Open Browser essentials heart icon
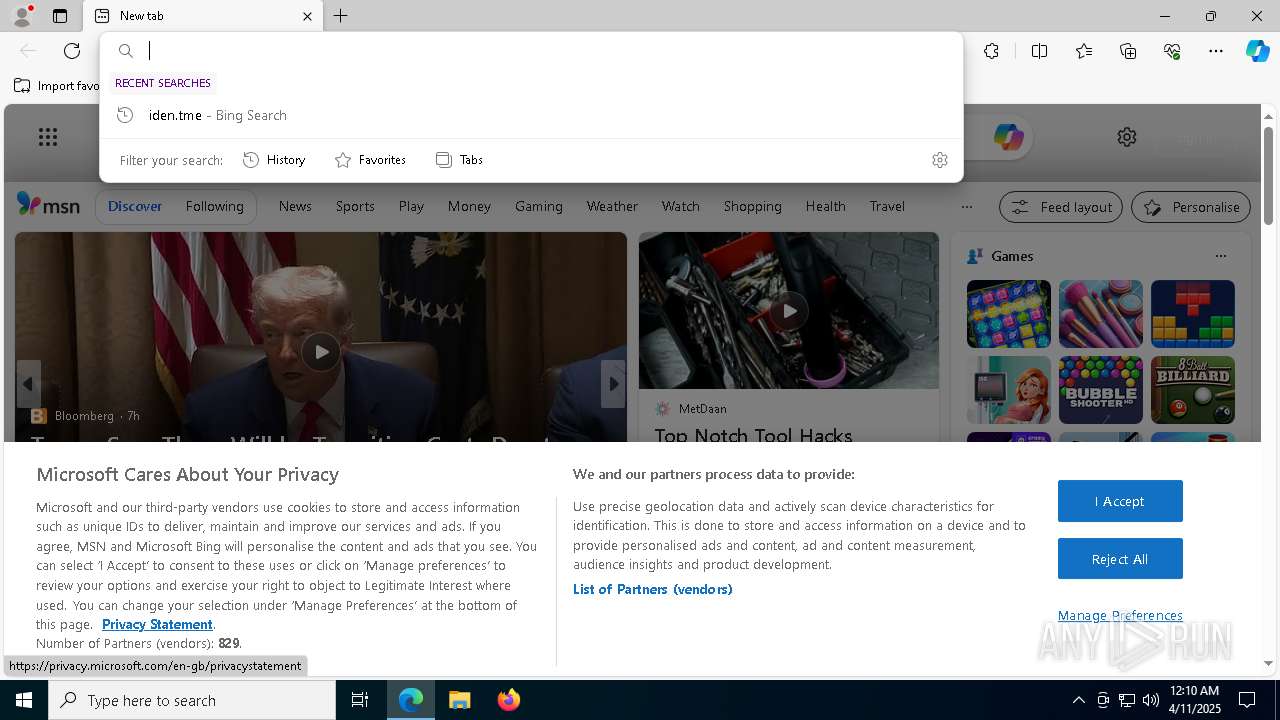The width and height of the screenshot is (1280, 720). (x=1172, y=51)
